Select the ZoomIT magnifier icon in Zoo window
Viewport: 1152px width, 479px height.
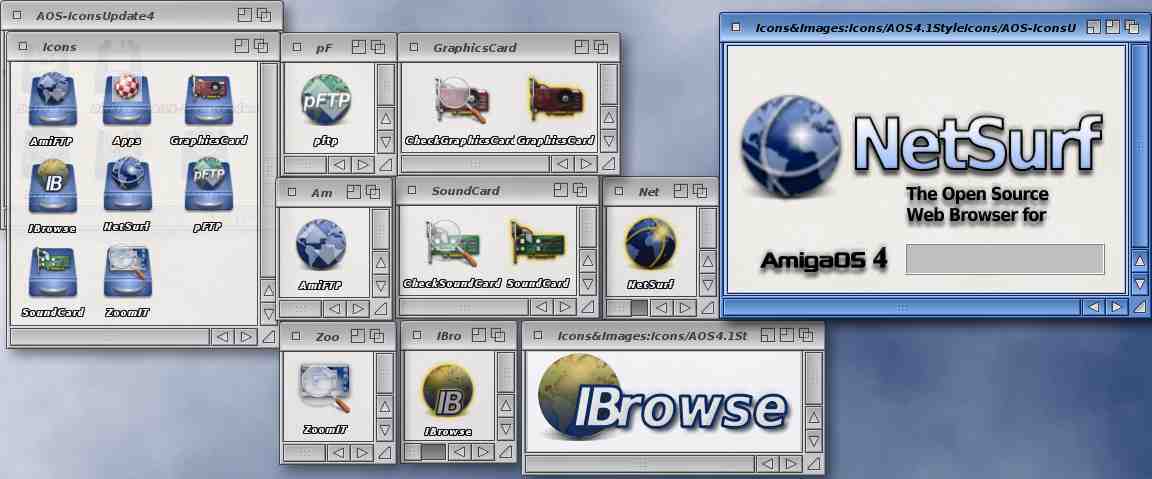pos(325,398)
